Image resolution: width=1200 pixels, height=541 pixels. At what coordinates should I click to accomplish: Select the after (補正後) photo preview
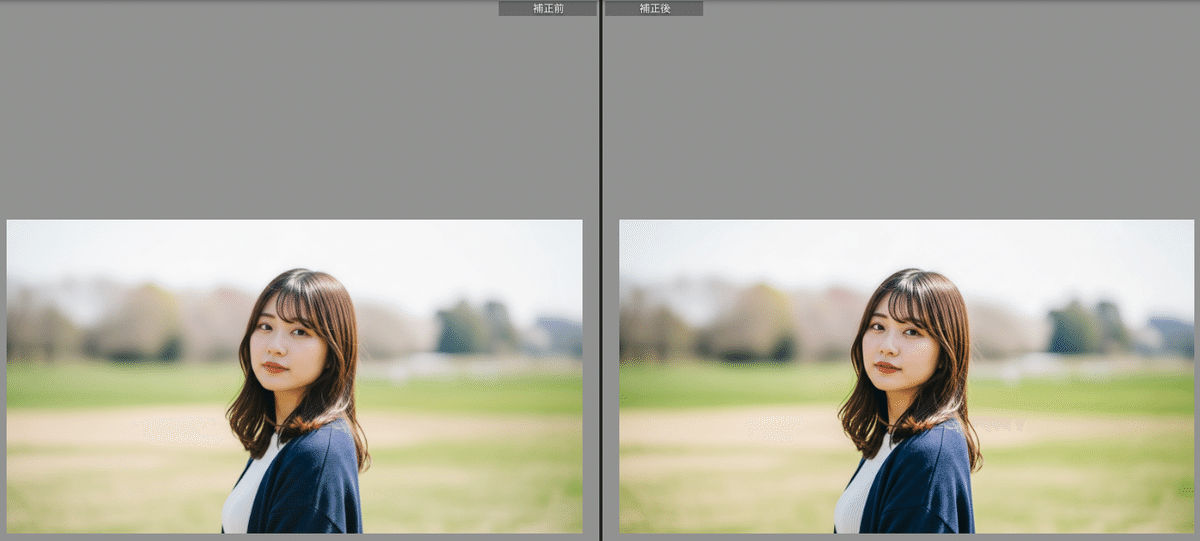(x=906, y=376)
